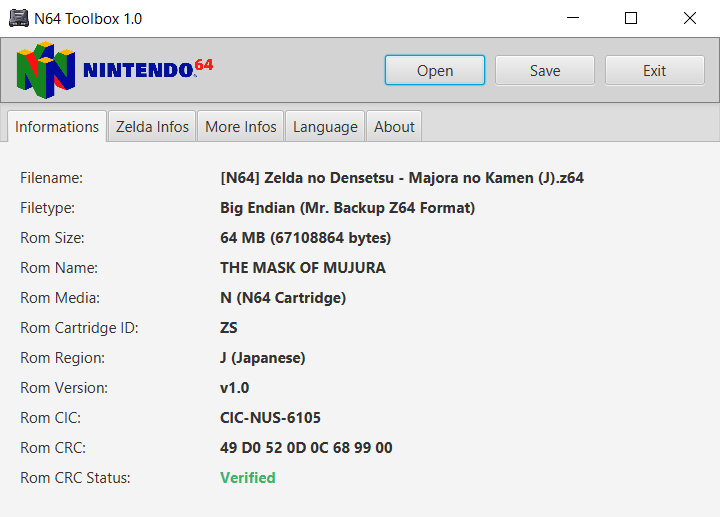Select the Big Endian filetype value

click(x=347, y=208)
